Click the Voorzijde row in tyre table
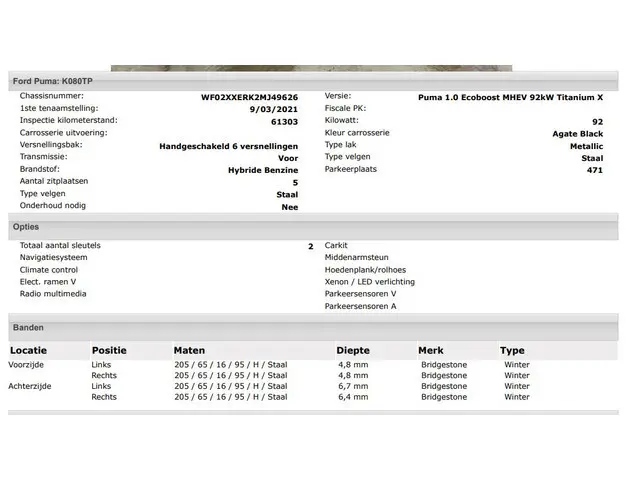This screenshot has width=640, height=480. (29, 365)
